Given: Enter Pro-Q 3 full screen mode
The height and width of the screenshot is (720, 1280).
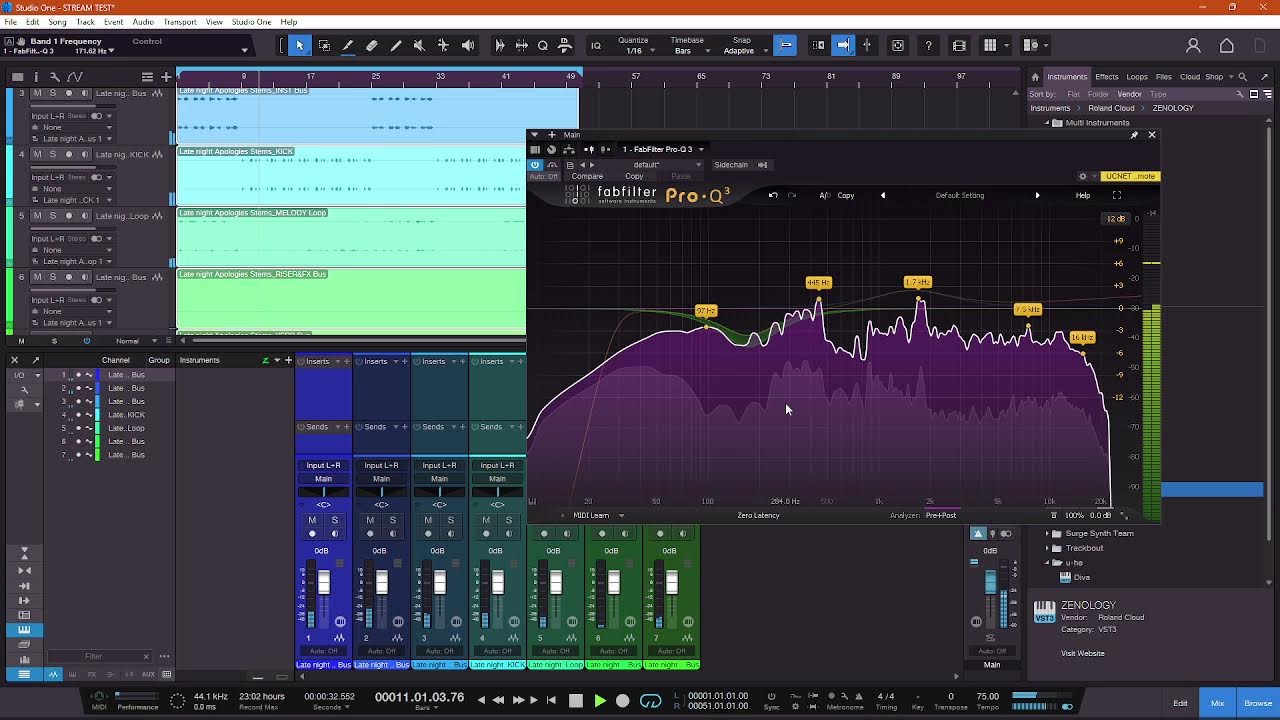Looking at the screenshot, I should pyautogui.click(x=1117, y=195).
